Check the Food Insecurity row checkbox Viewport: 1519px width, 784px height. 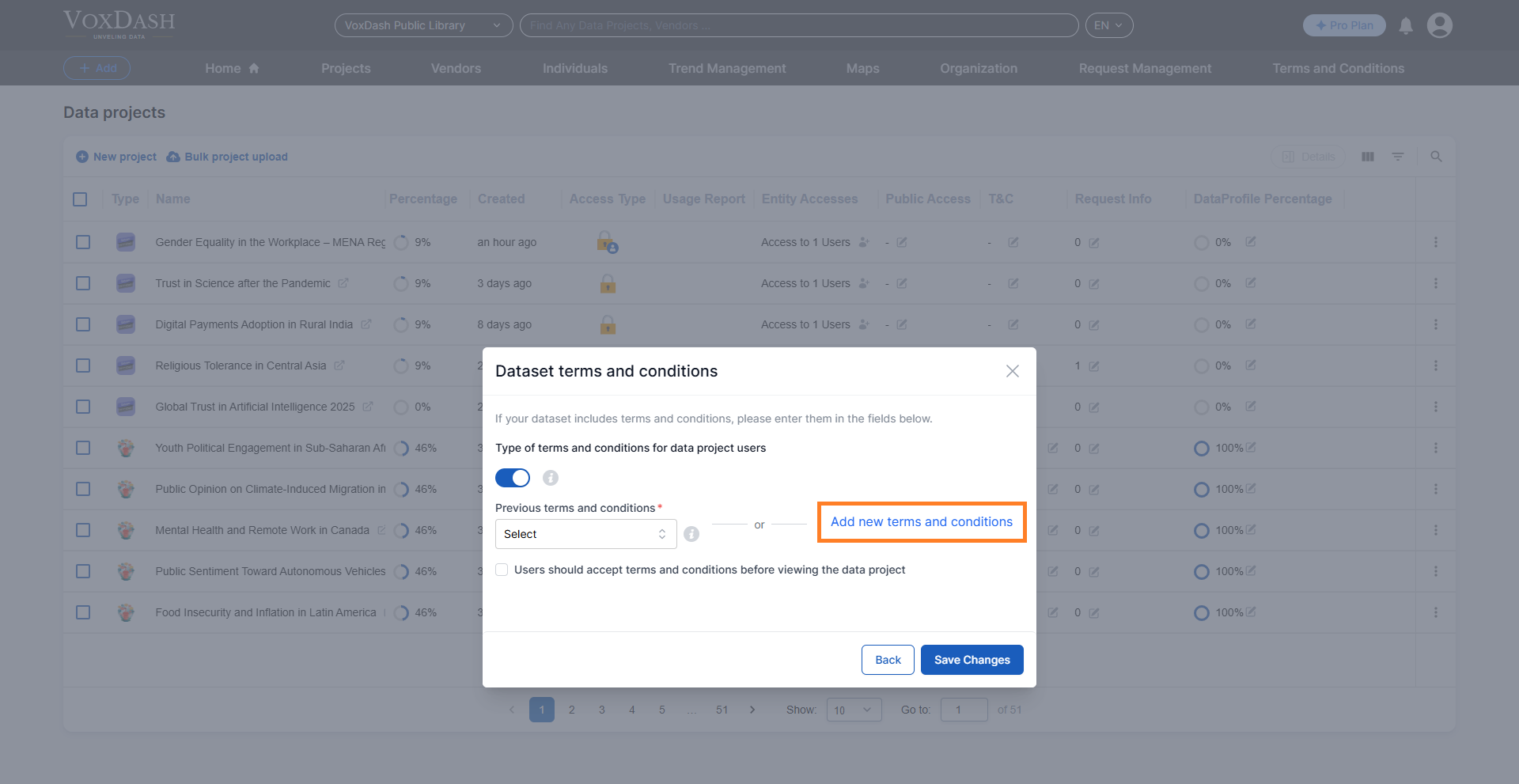pyautogui.click(x=83, y=612)
